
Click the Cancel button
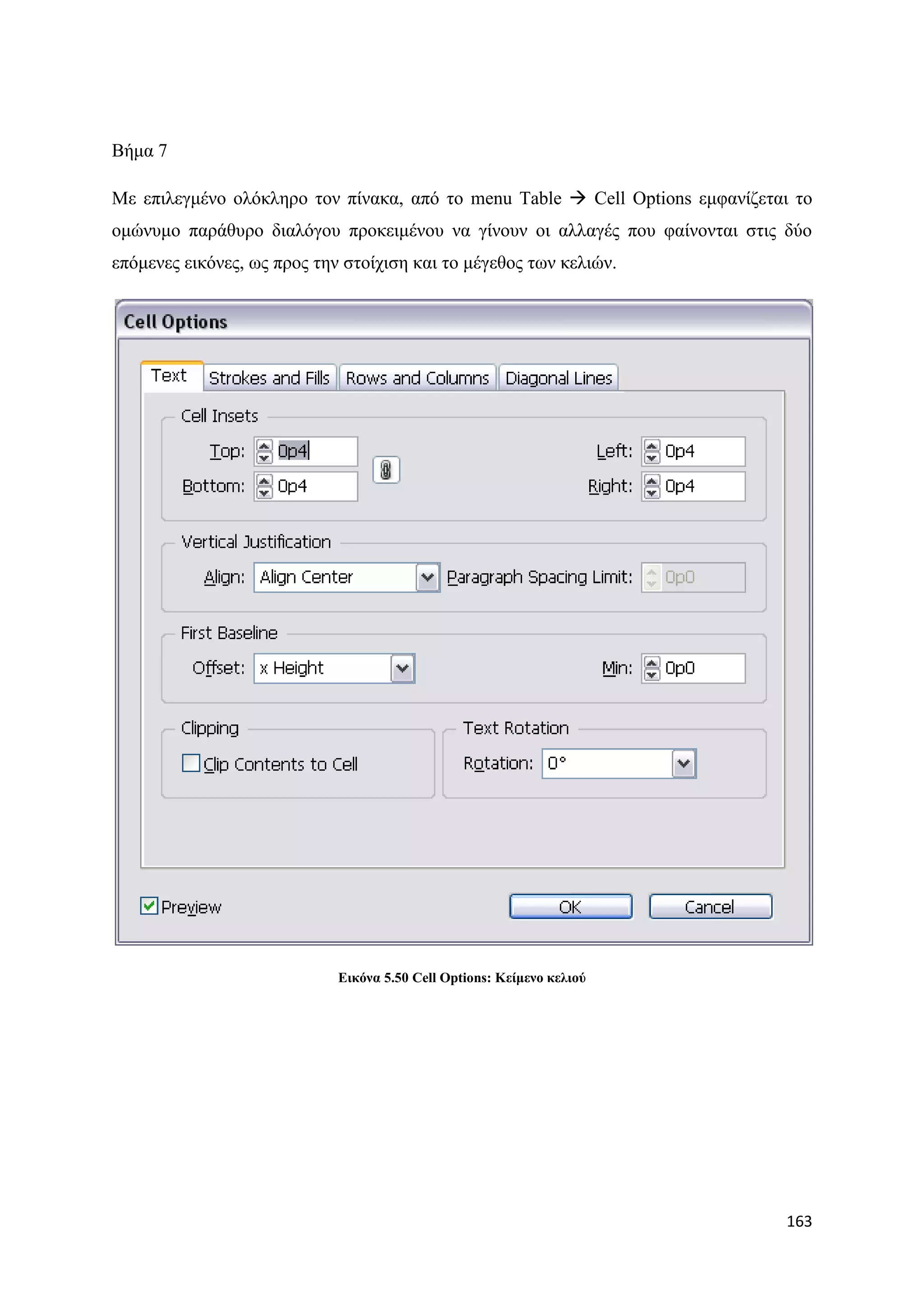pyautogui.click(x=710, y=907)
